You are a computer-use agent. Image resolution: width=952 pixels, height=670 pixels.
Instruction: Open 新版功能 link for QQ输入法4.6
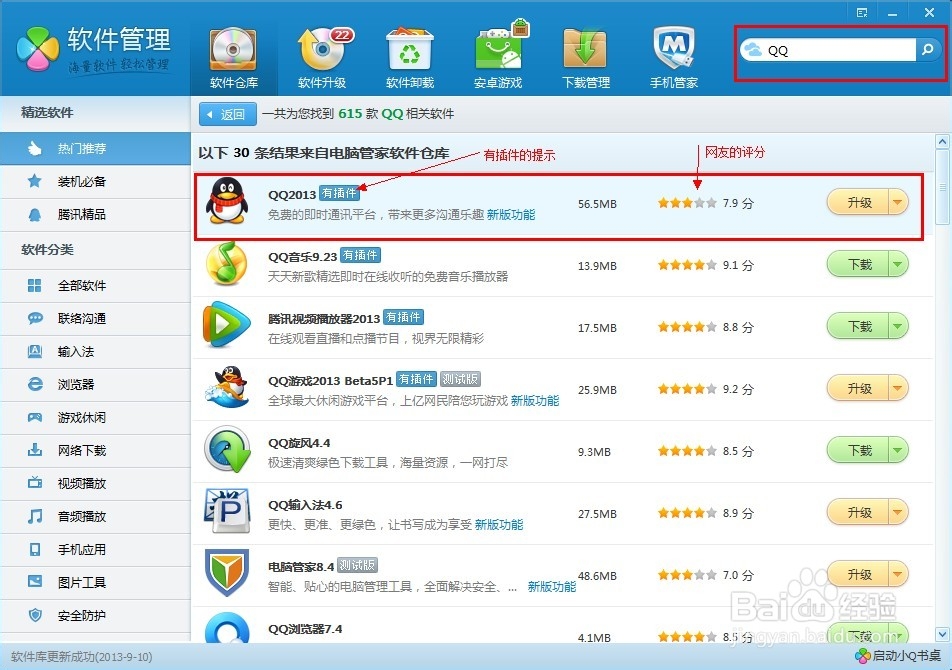pyautogui.click(x=499, y=524)
